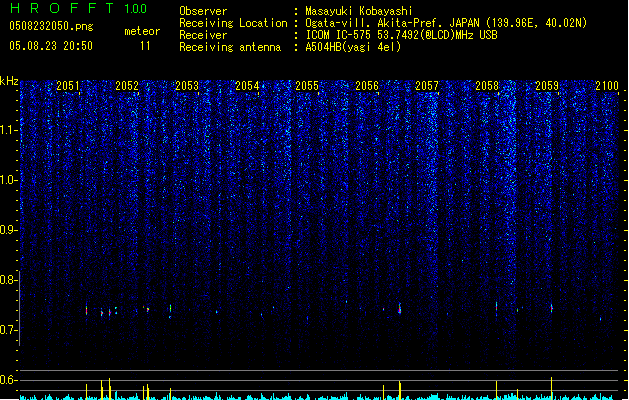Click the 2058 time marker
629x400 pixels.
[x=487, y=86]
